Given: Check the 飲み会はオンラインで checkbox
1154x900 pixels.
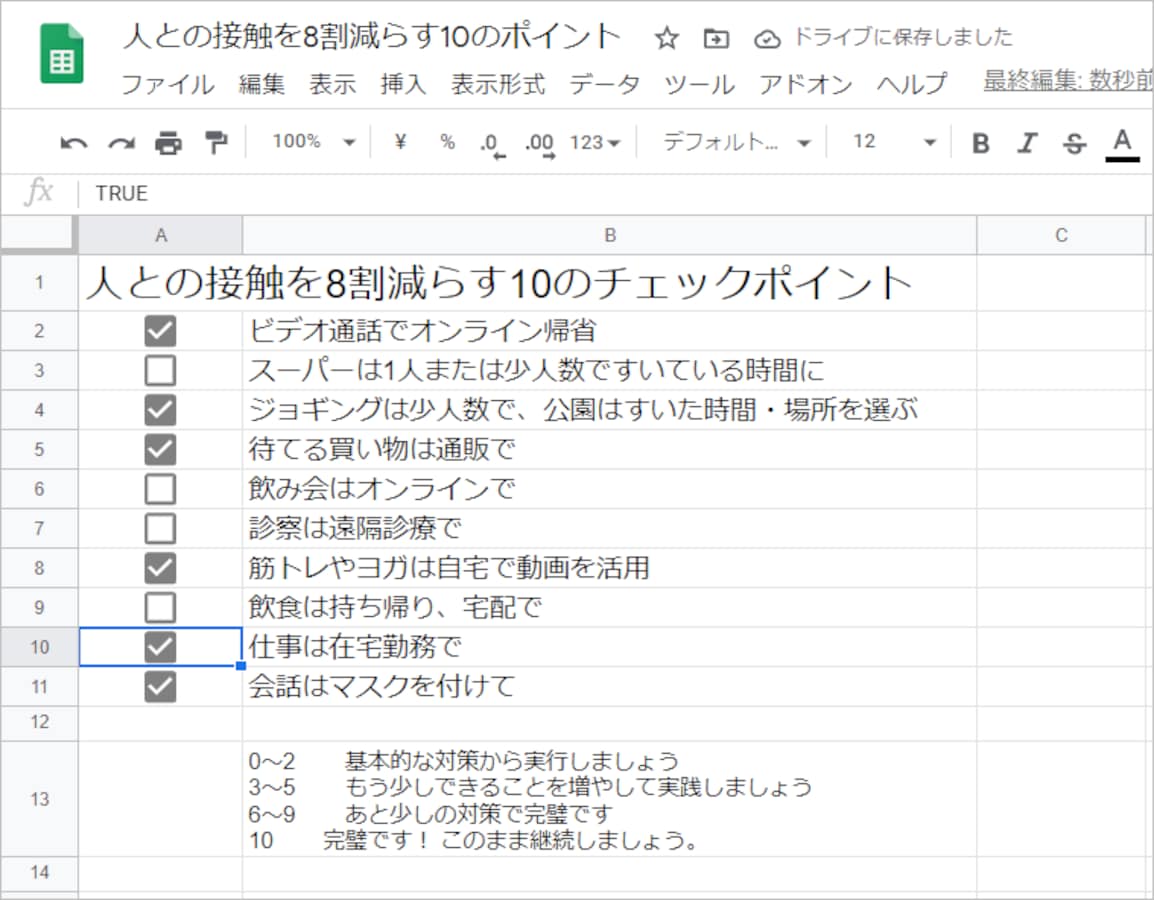Looking at the screenshot, I should click(160, 489).
